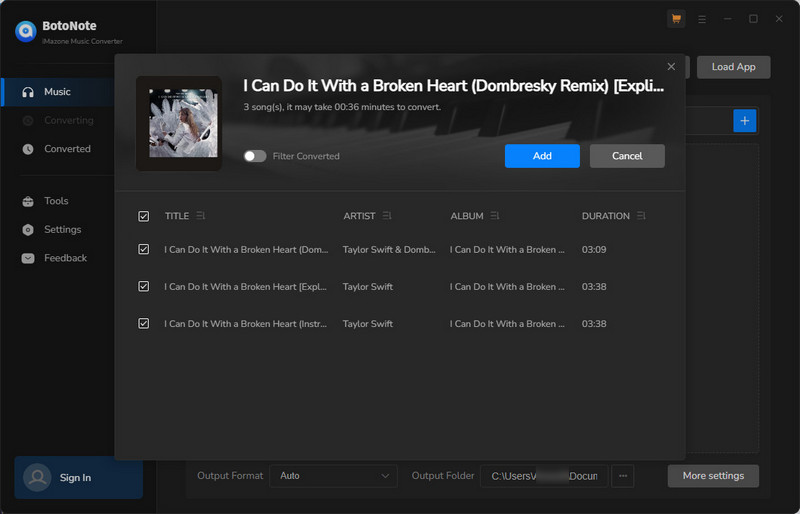
Task: Click the blue plus add button
Action: coord(744,121)
